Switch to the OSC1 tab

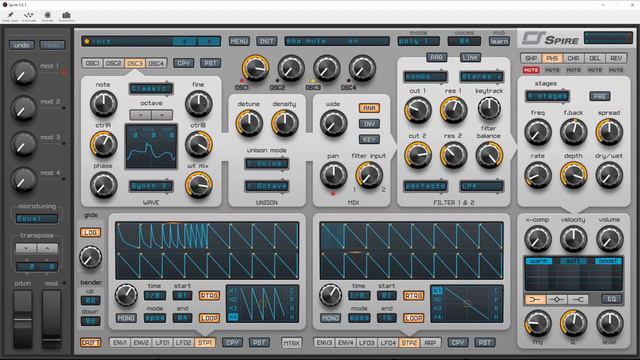coord(93,63)
